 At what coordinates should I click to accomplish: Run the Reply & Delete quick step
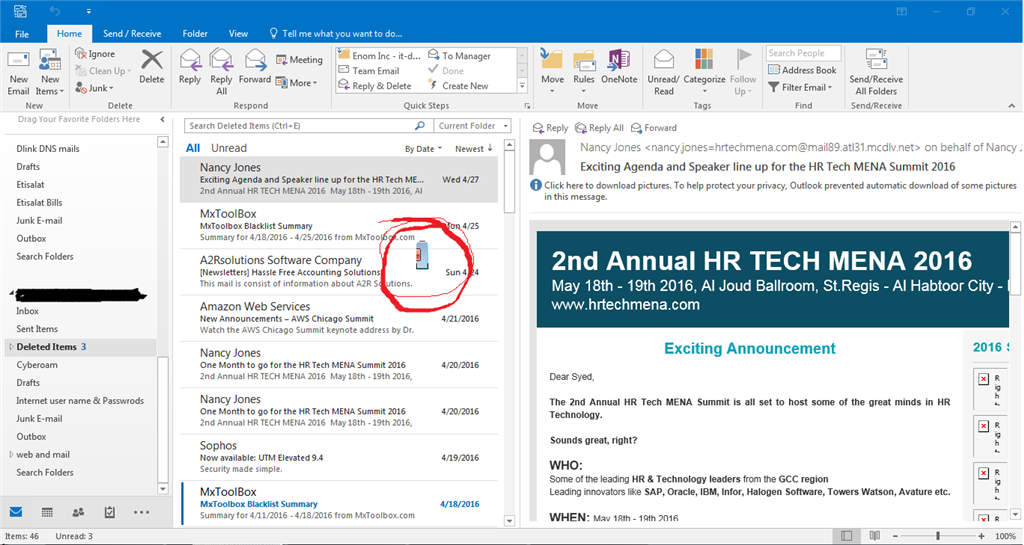tap(375, 86)
